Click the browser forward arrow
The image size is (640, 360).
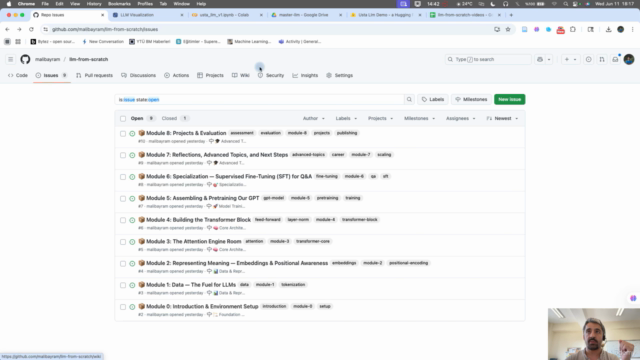(19, 29)
